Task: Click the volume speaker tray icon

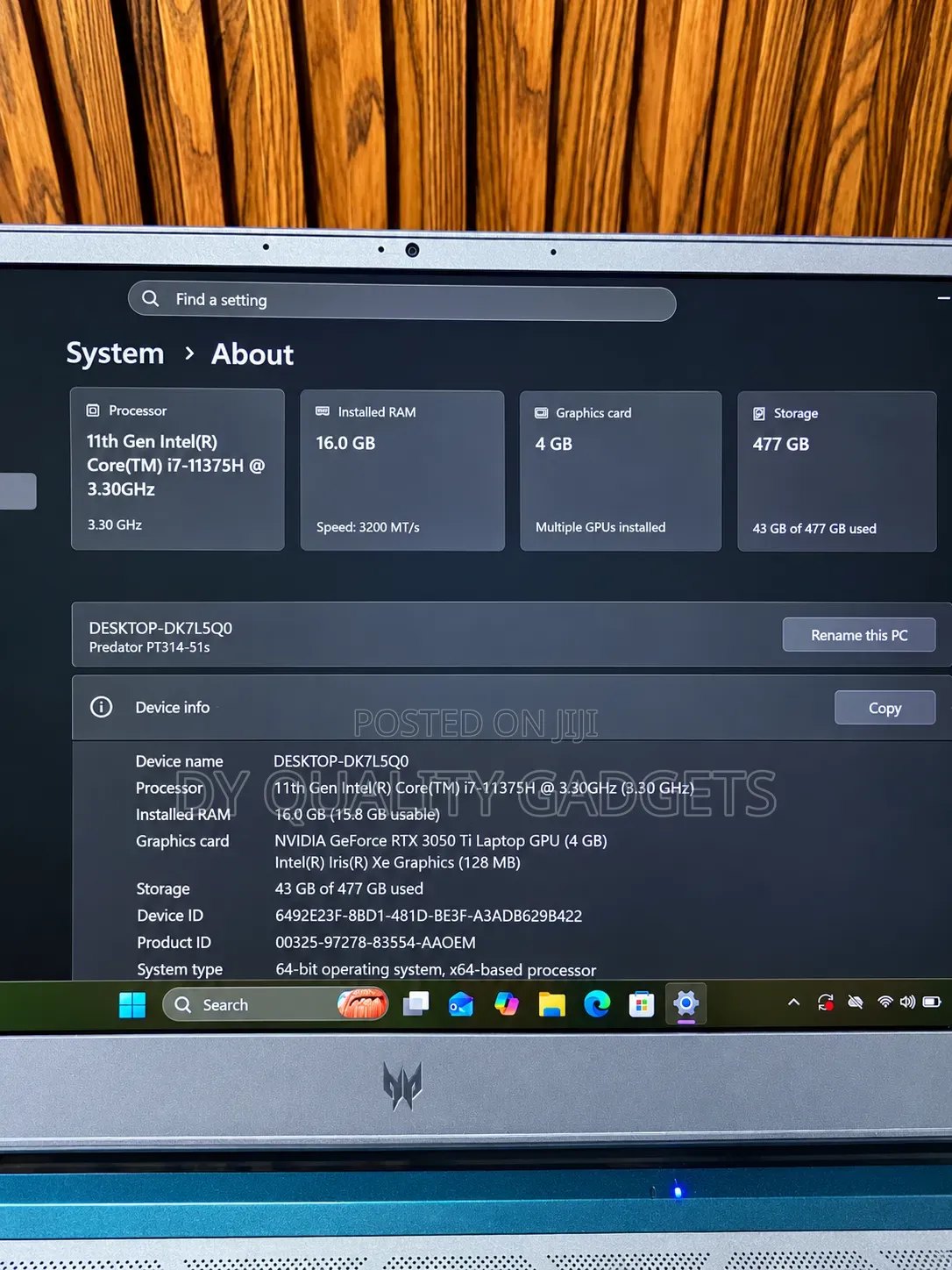Action: [907, 1002]
